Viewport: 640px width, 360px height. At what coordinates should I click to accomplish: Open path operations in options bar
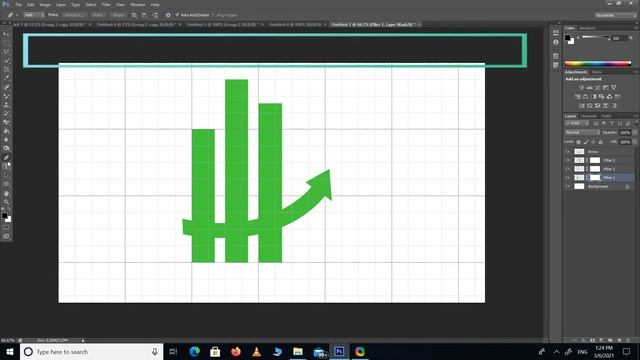(x=134, y=15)
